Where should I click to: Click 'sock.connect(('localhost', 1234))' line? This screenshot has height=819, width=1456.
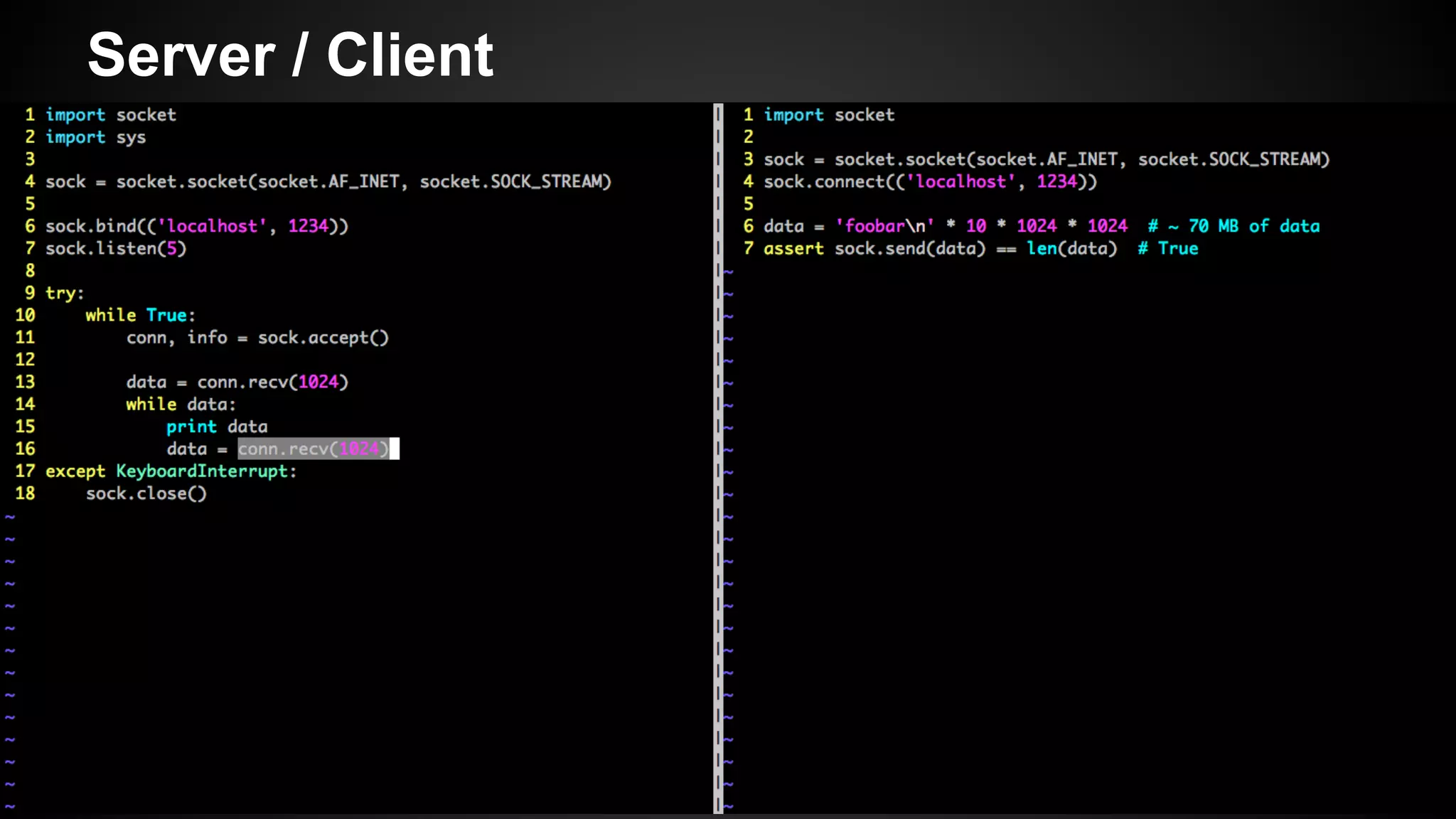coord(931,182)
